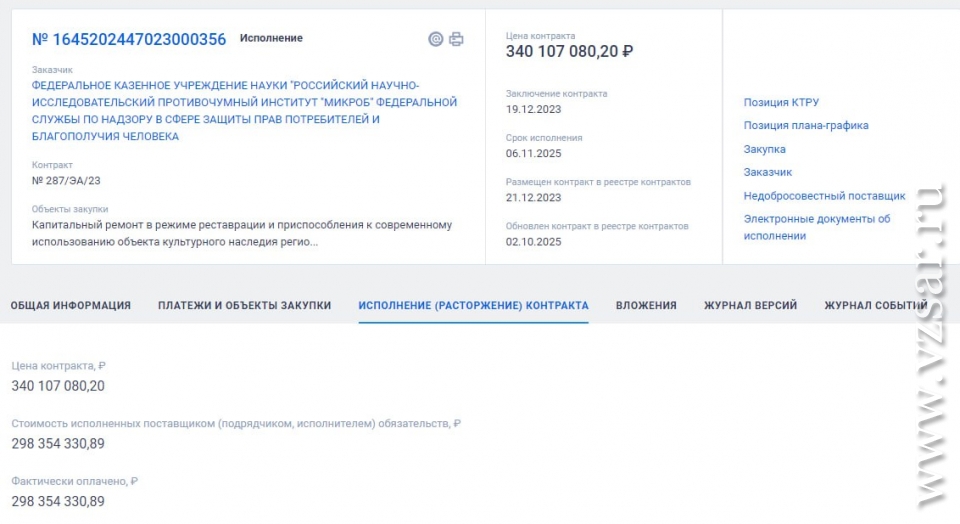The width and height of the screenshot is (960, 524).
Task: Click the @ subscribe icon near print
Action: click(x=435, y=39)
